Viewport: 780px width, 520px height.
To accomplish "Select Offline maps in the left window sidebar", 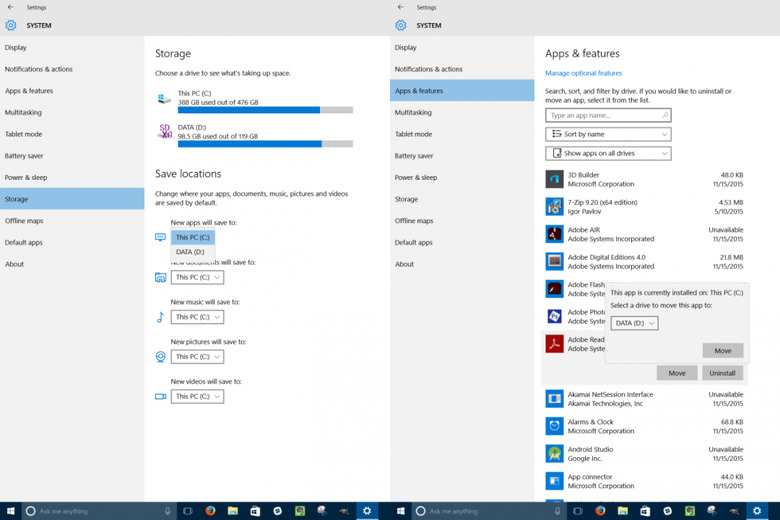I will [x=72, y=220].
